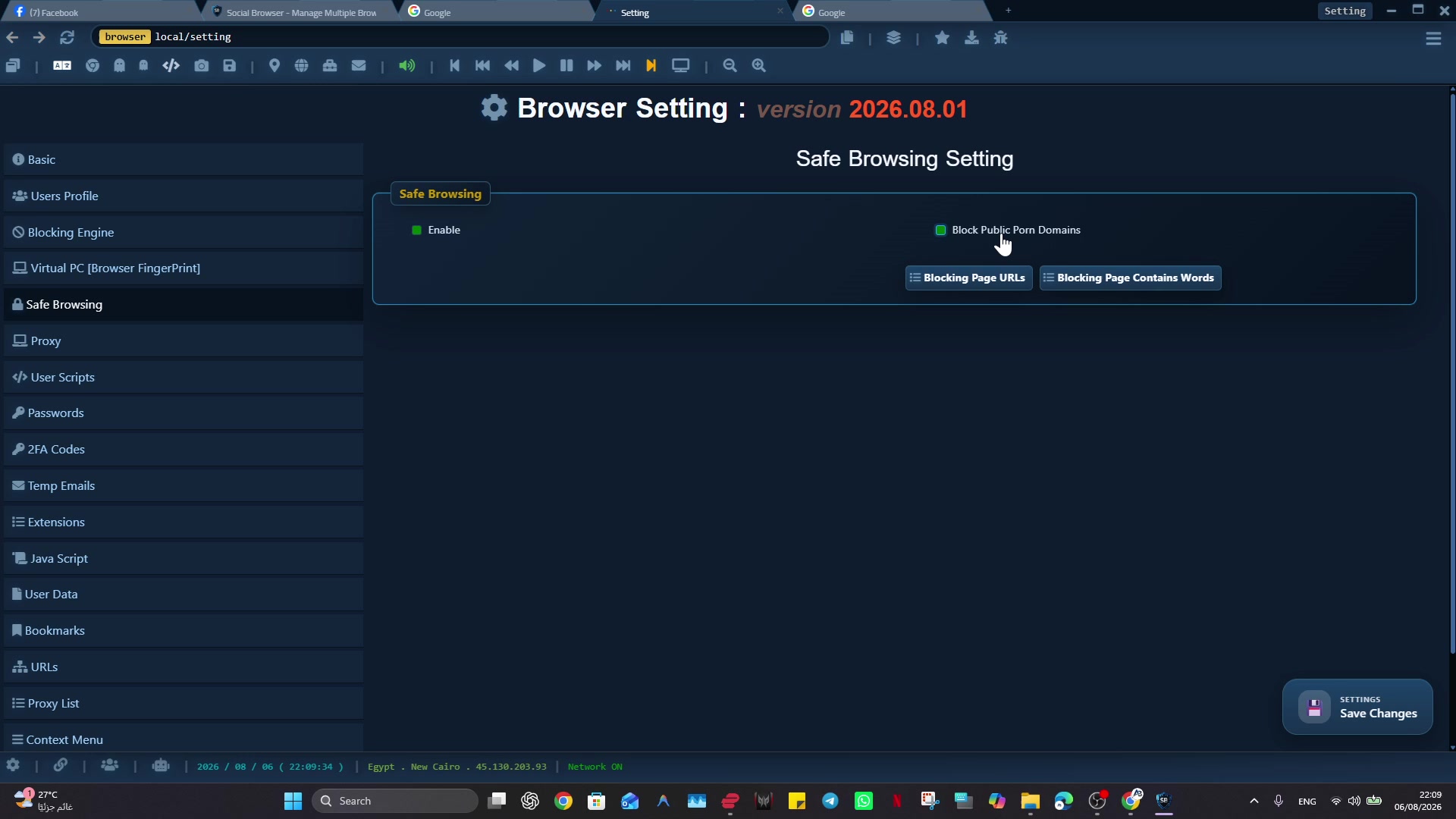Viewport: 1456px width, 819px height.
Task: Click the play button in toolbar
Action: [539, 66]
